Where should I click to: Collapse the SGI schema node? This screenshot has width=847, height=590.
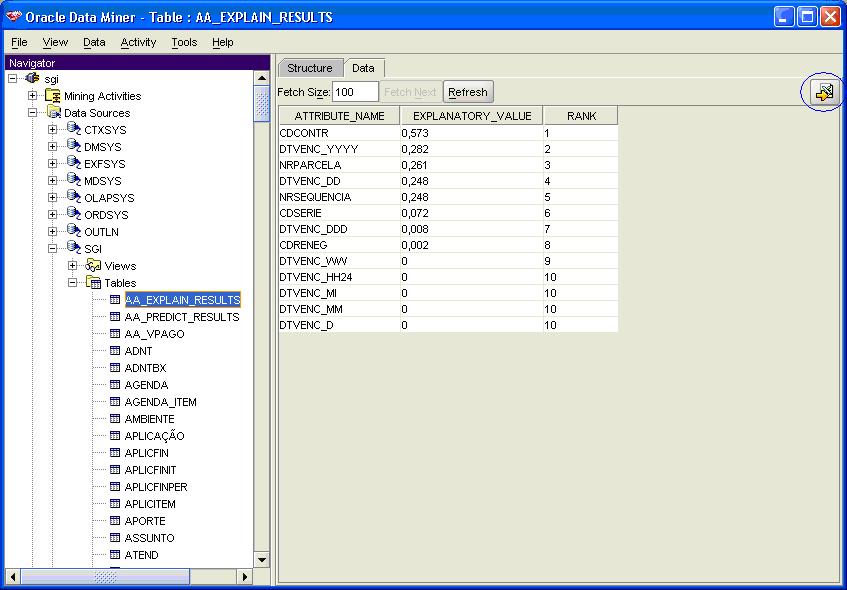click(x=53, y=249)
